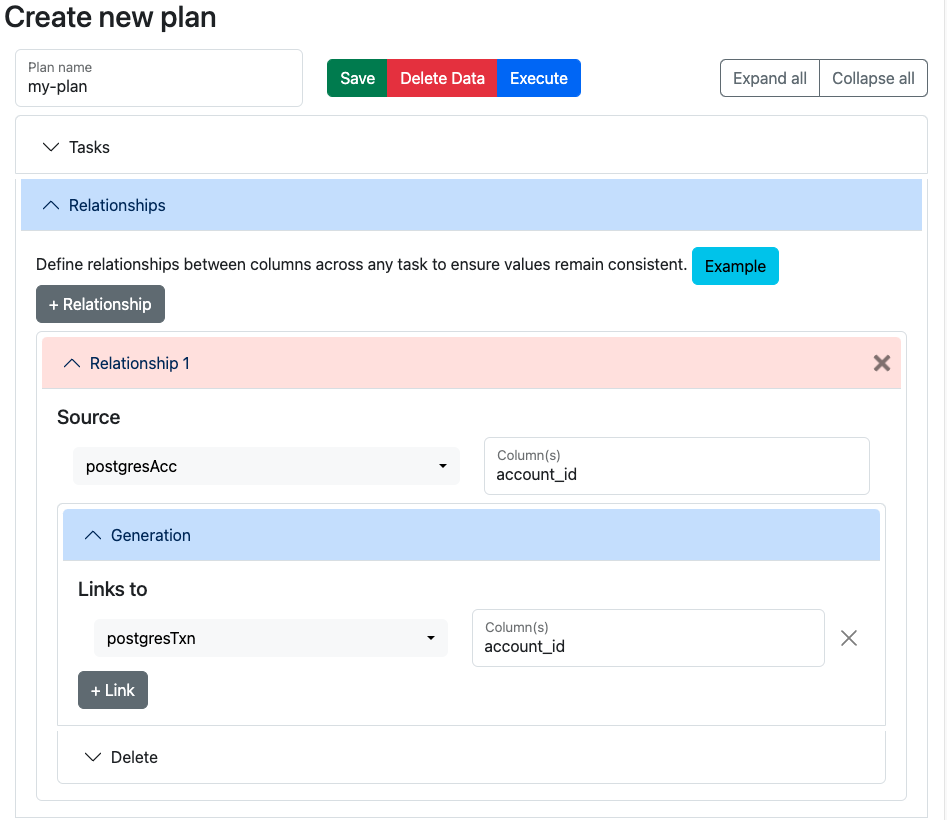Click the chevron icon beside Tasks
The width and height of the screenshot is (947, 820).
[x=51, y=146]
